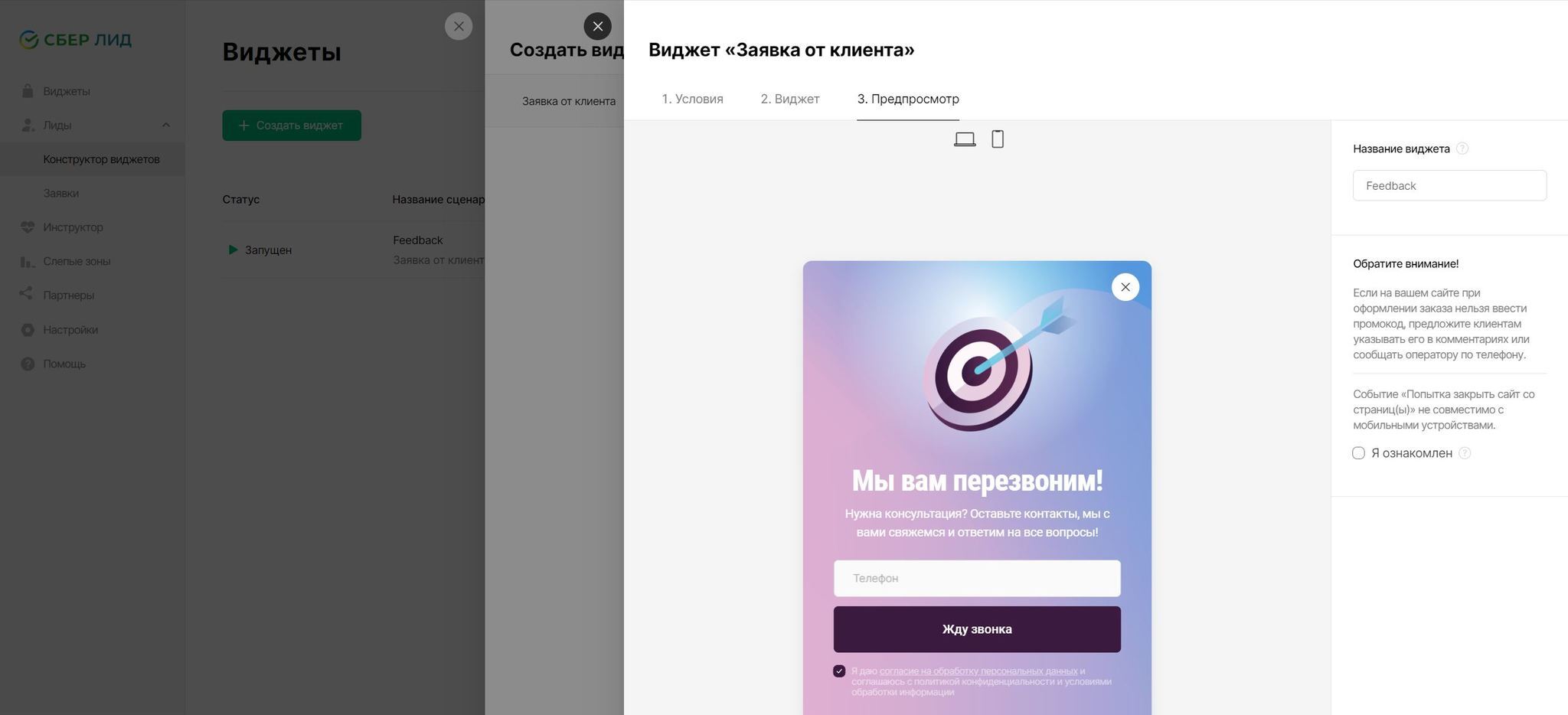1568x715 pixels.
Task: Close the Виджет «Заявка от клиента» panel
Action: click(598, 26)
